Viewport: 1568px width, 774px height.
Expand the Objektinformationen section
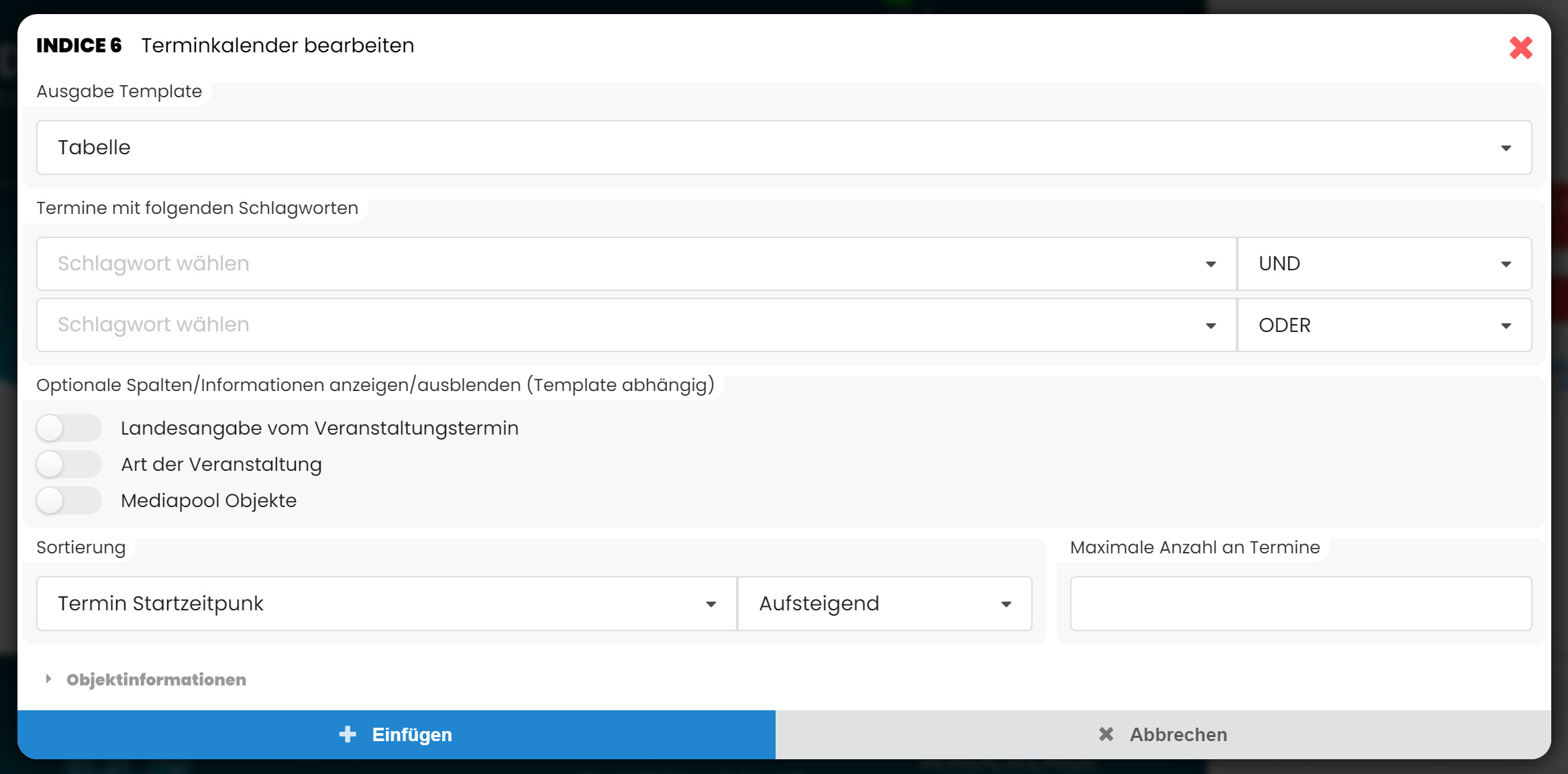point(156,679)
